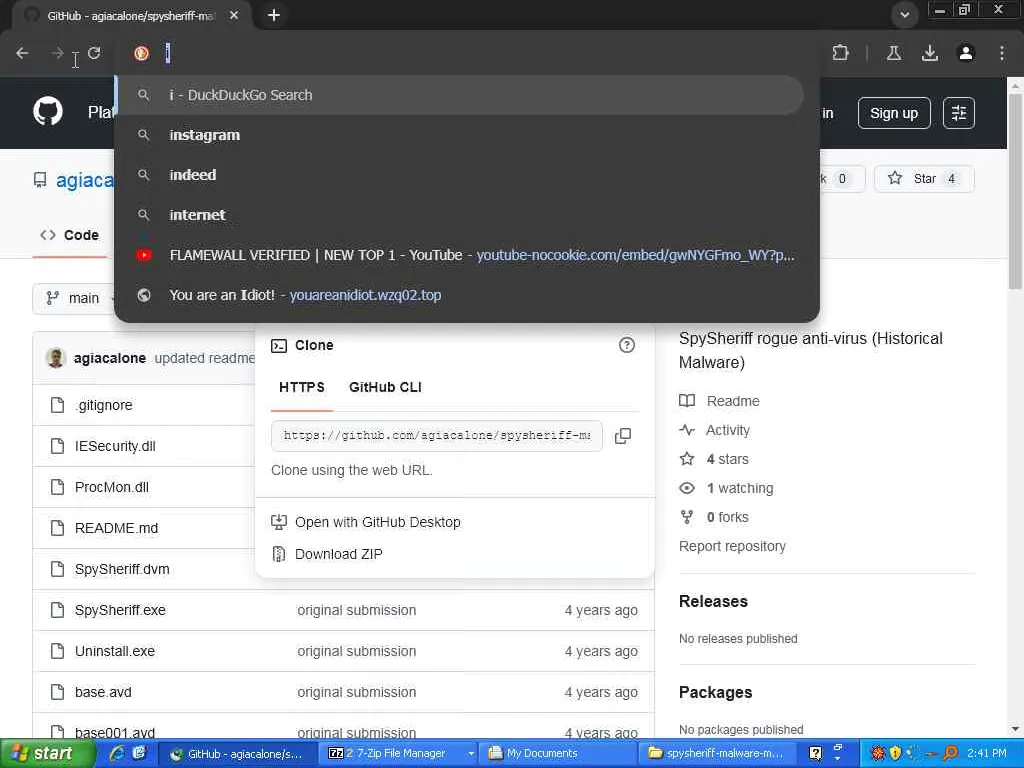The width and height of the screenshot is (1024, 768).
Task: Open the browser downloads icon
Action: coord(930,53)
